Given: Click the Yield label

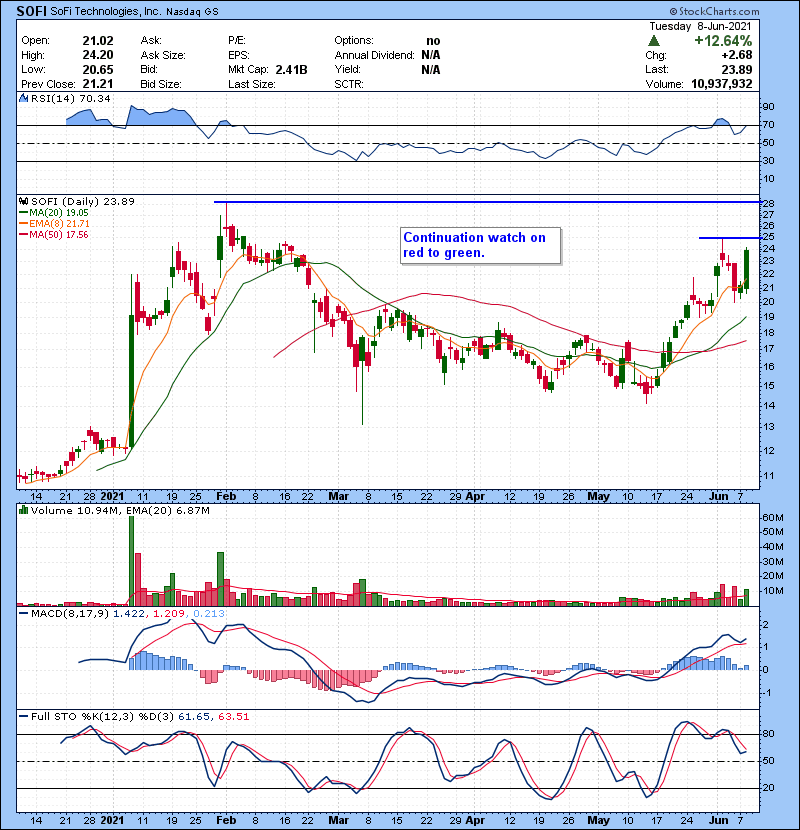Looking at the screenshot, I should pyautogui.click(x=347, y=69).
